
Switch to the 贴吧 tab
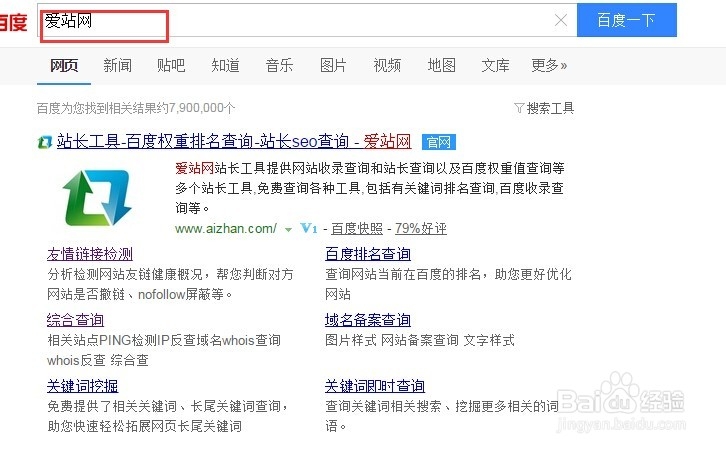pos(171,65)
